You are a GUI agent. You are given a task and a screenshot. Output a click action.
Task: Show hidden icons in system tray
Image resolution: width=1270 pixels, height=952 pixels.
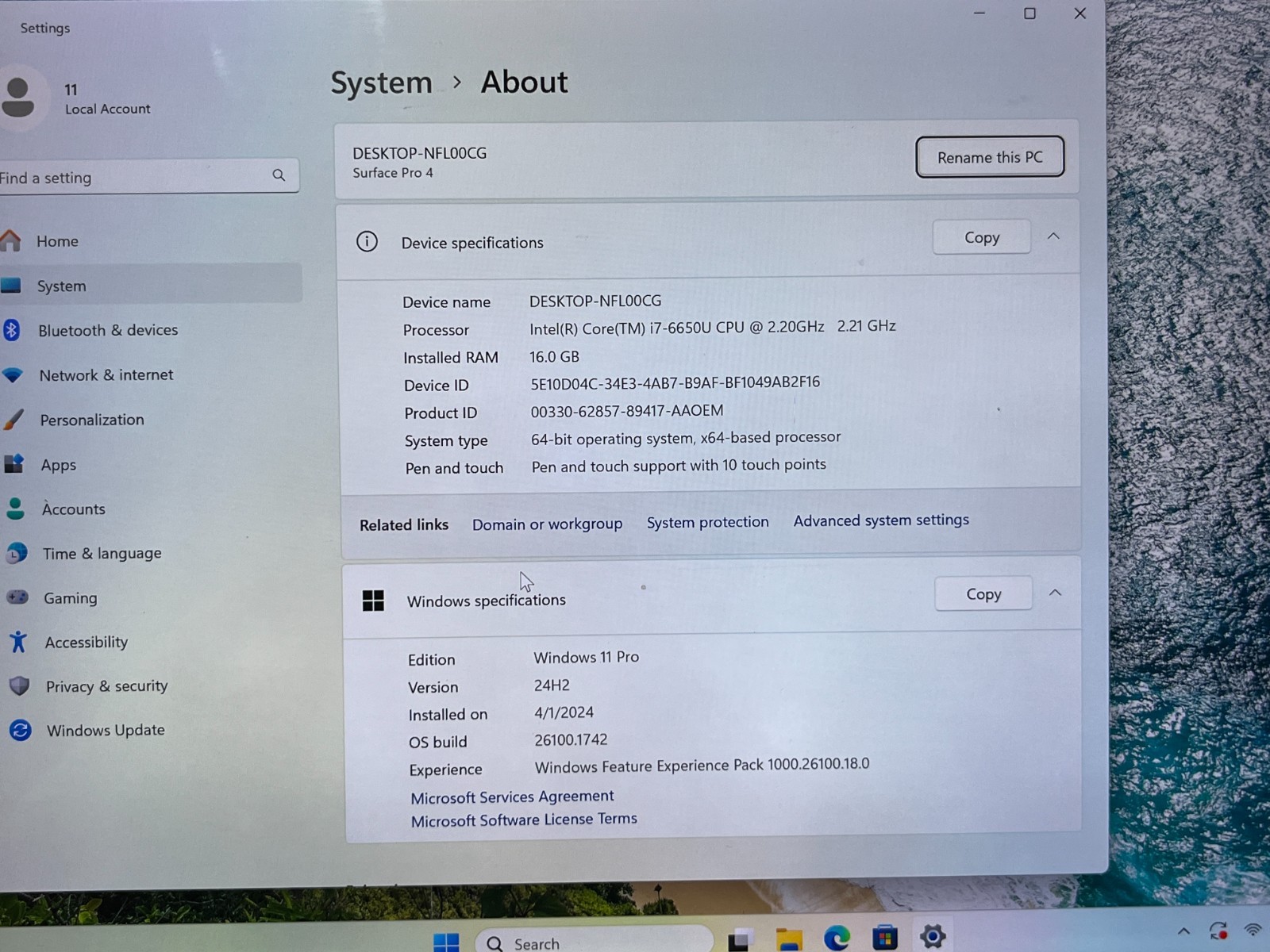tap(1183, 931)
